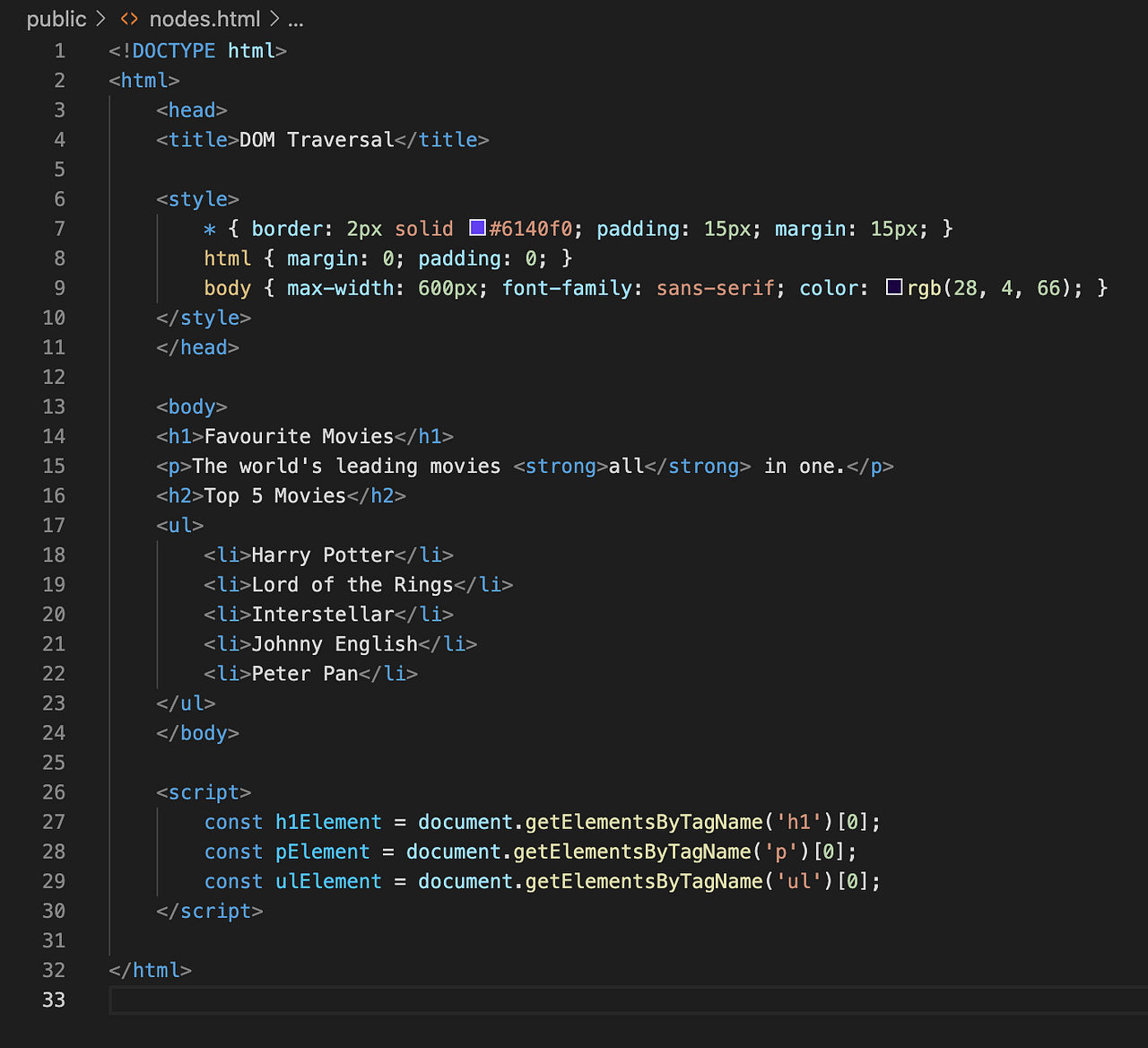This screenshot has height=1048, width=1148.
Task: Click the orange HTML file icon in breadcrumb
Action: click(128, 18)
